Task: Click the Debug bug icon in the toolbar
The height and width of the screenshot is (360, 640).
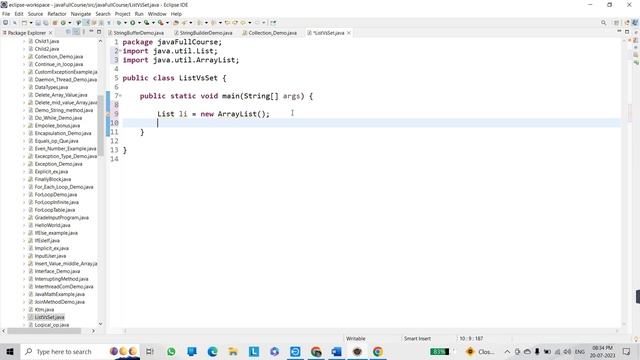Action: tap(118, 22)
